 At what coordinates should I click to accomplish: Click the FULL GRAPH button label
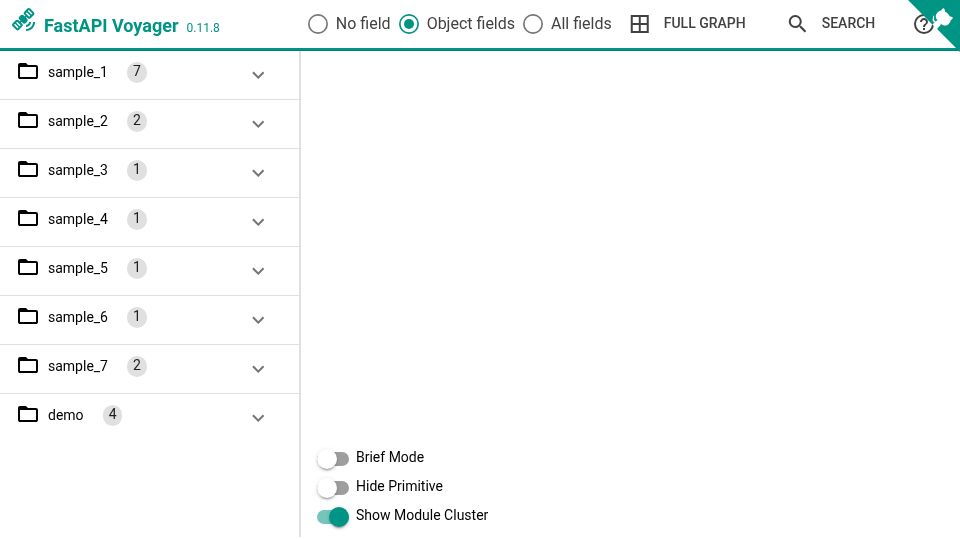pos(704,23)
